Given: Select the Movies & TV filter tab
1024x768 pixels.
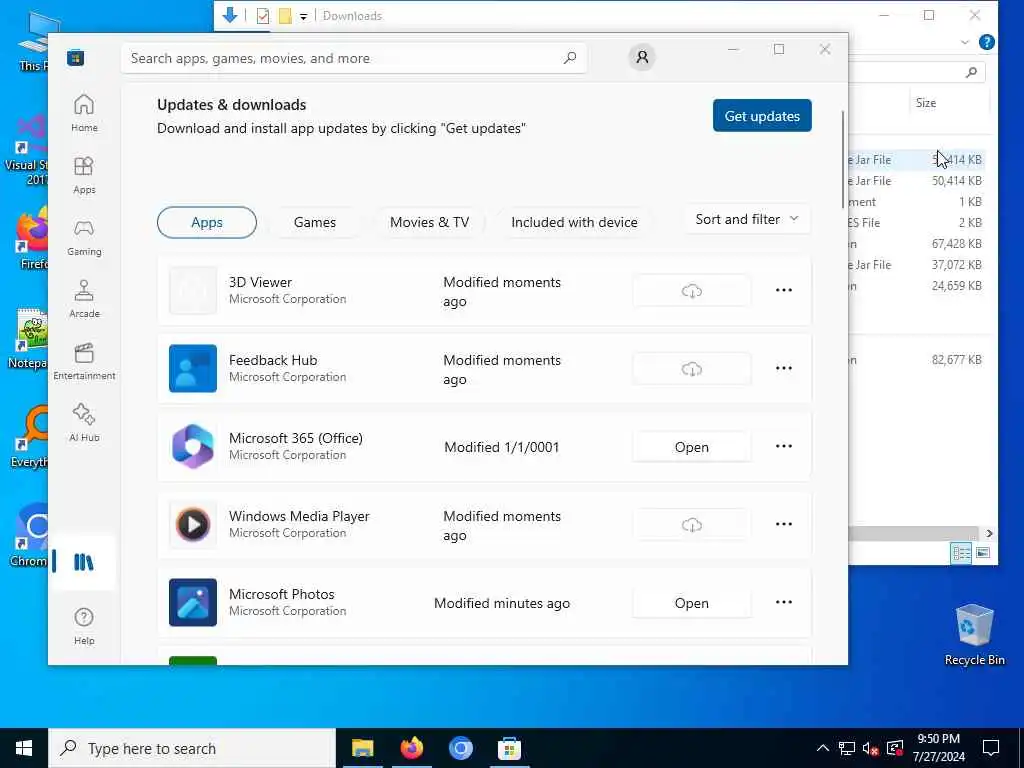Looking at the screenshot, I should point(430,223).
